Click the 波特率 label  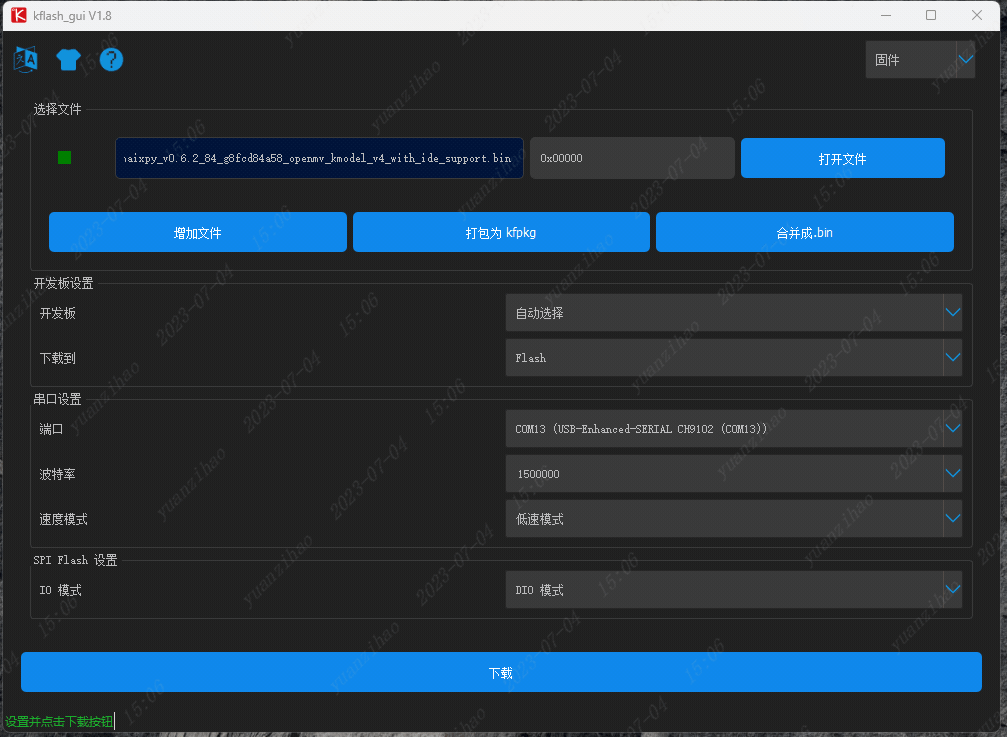click(57, 474)
